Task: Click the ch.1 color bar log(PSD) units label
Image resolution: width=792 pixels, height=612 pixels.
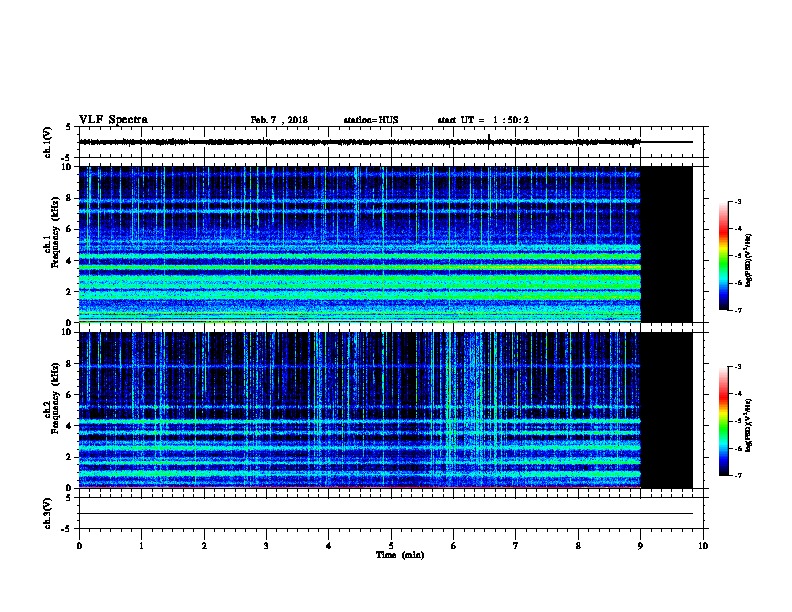Action: click(x=749, y=260)
